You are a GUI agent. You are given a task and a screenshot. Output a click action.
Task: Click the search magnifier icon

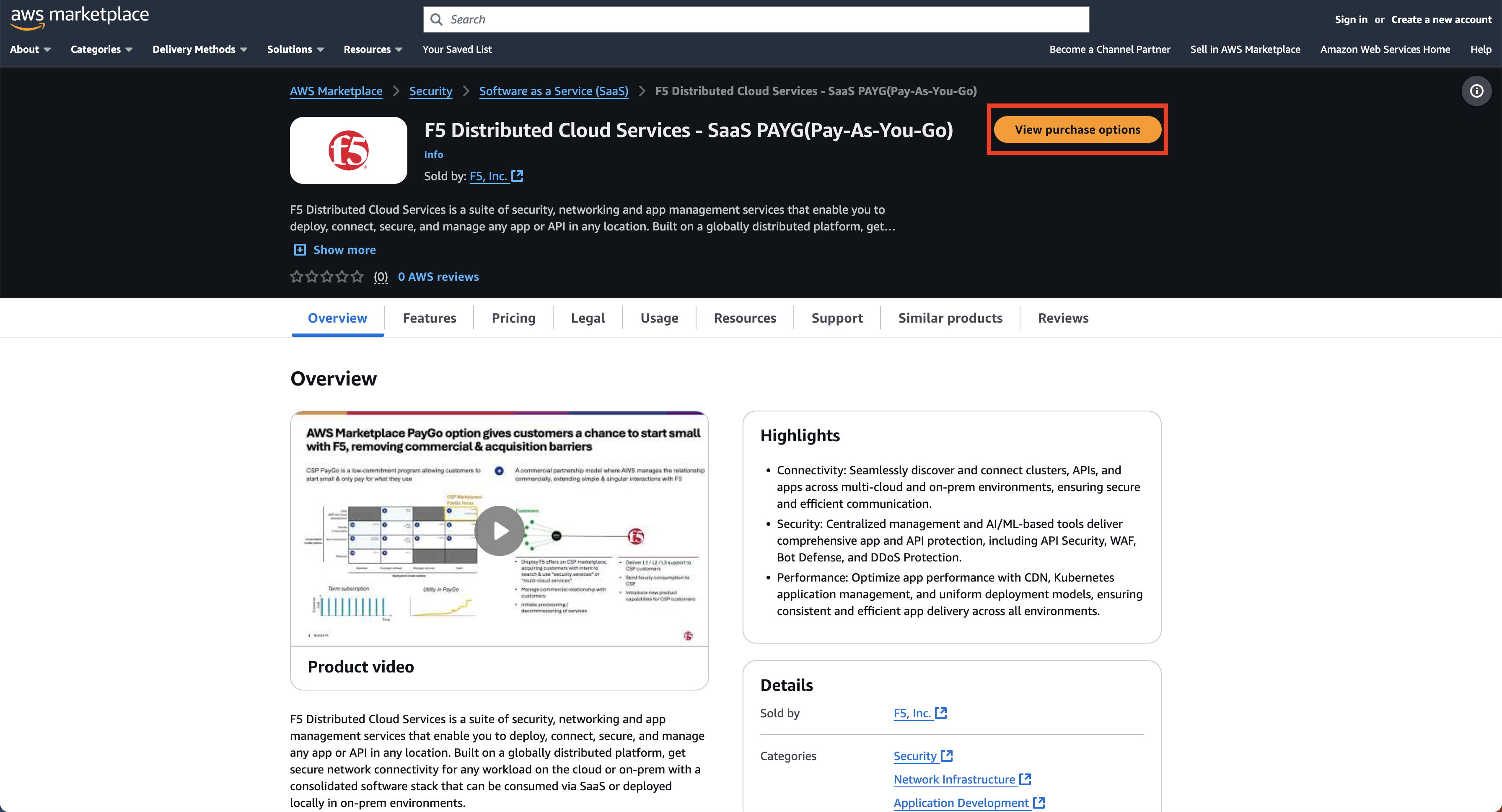pos(436,19)
